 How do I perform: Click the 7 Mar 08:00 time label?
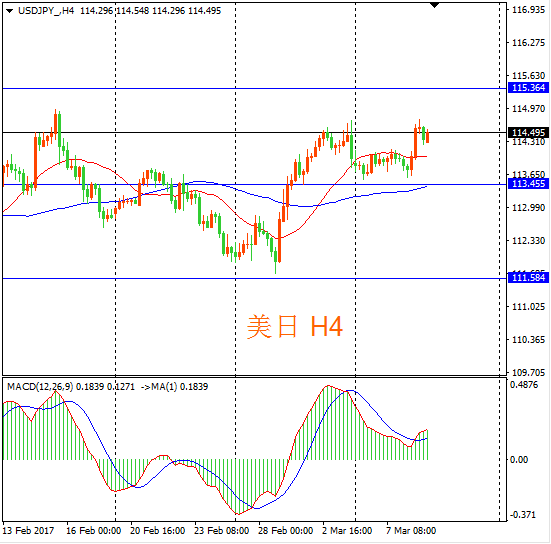click(411, 530)
